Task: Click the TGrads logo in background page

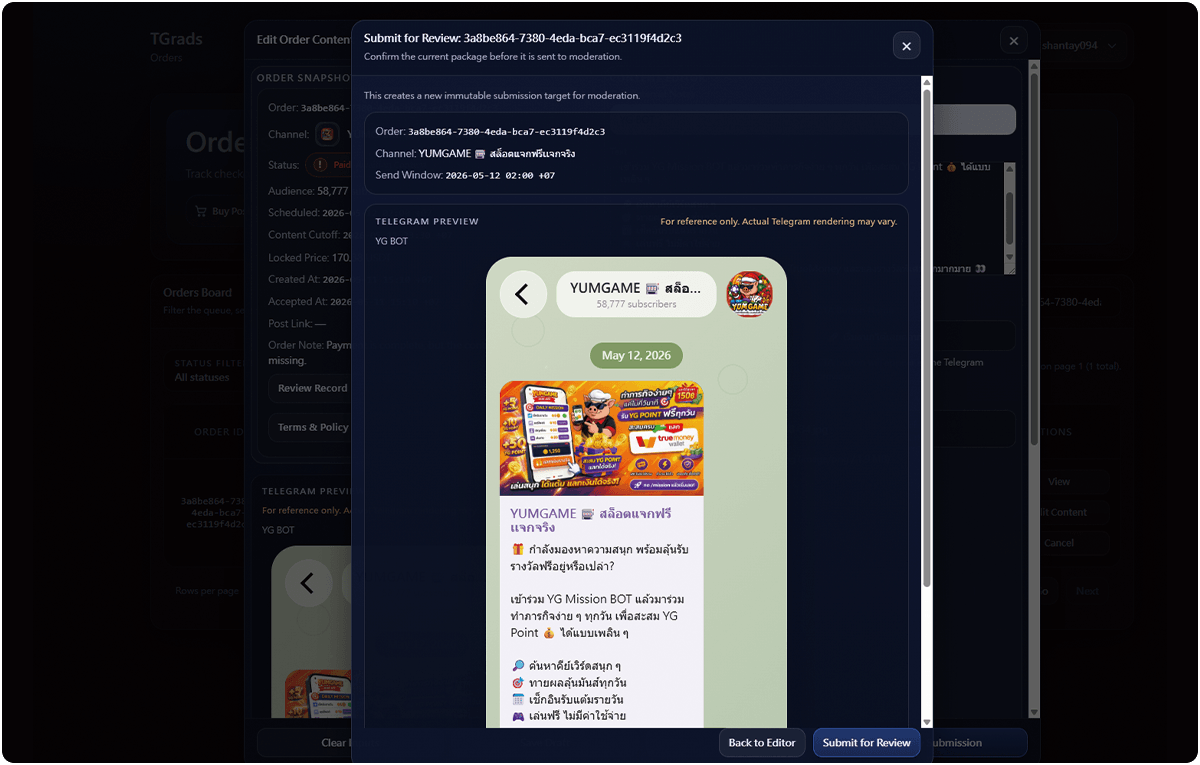Action: coord(176,39)
